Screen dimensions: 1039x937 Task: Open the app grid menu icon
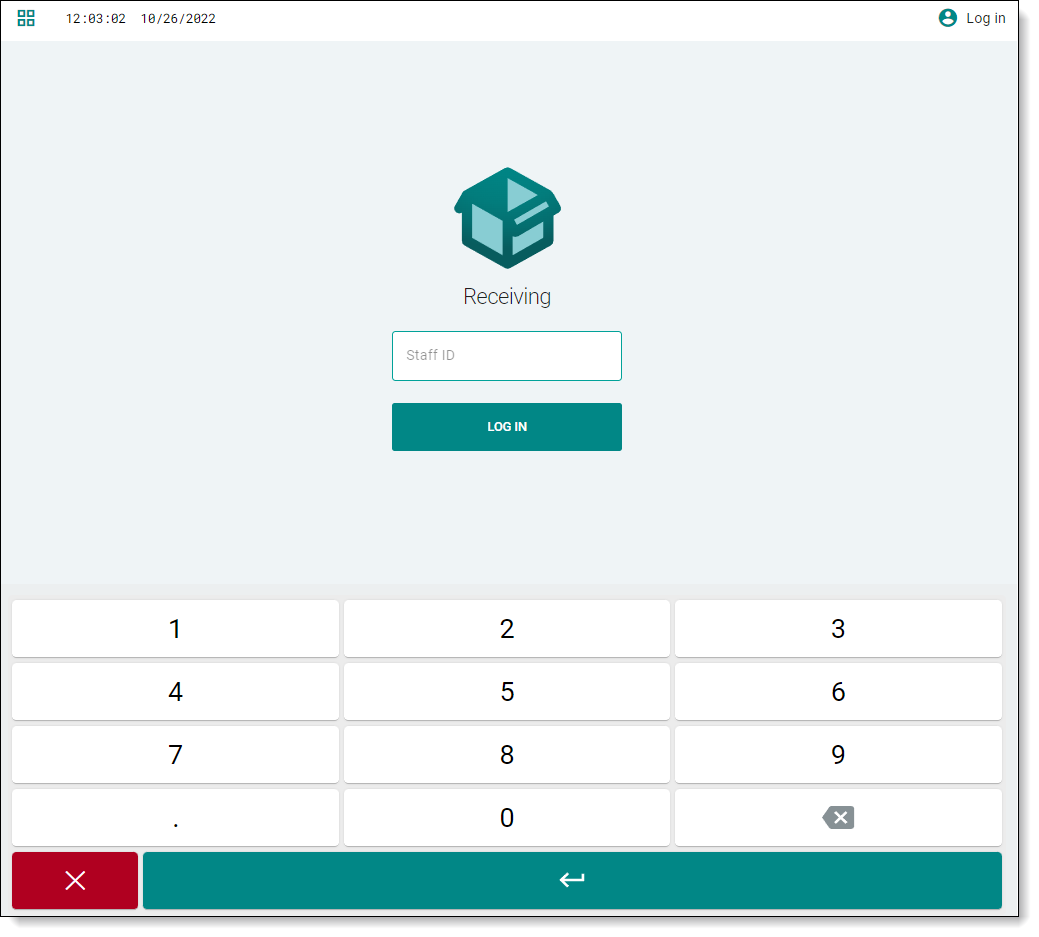click(x=26, y=18)
